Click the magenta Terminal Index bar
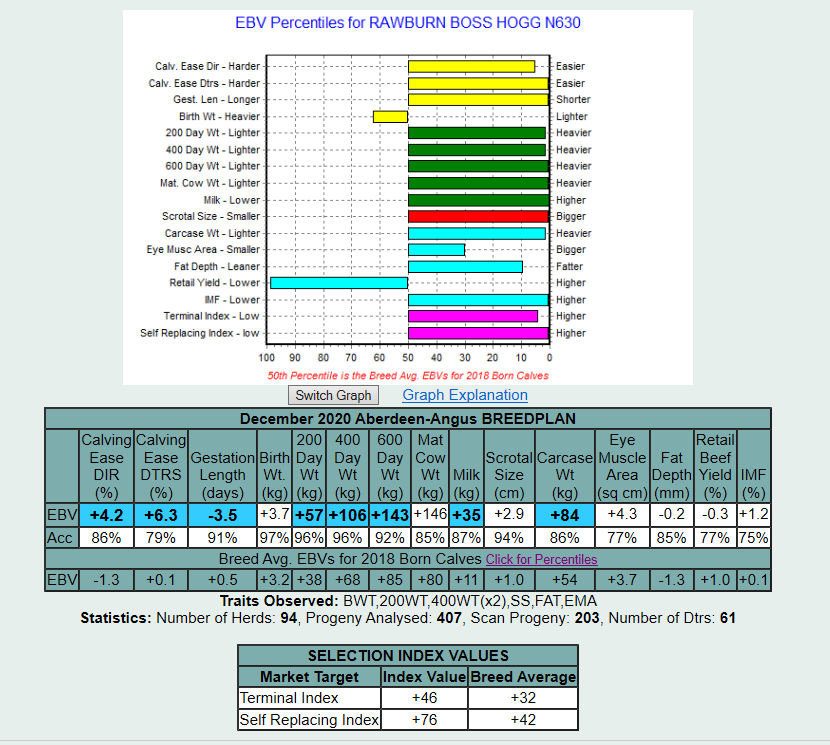The width and height of the screenshot is (830, 745). (472, 316)
